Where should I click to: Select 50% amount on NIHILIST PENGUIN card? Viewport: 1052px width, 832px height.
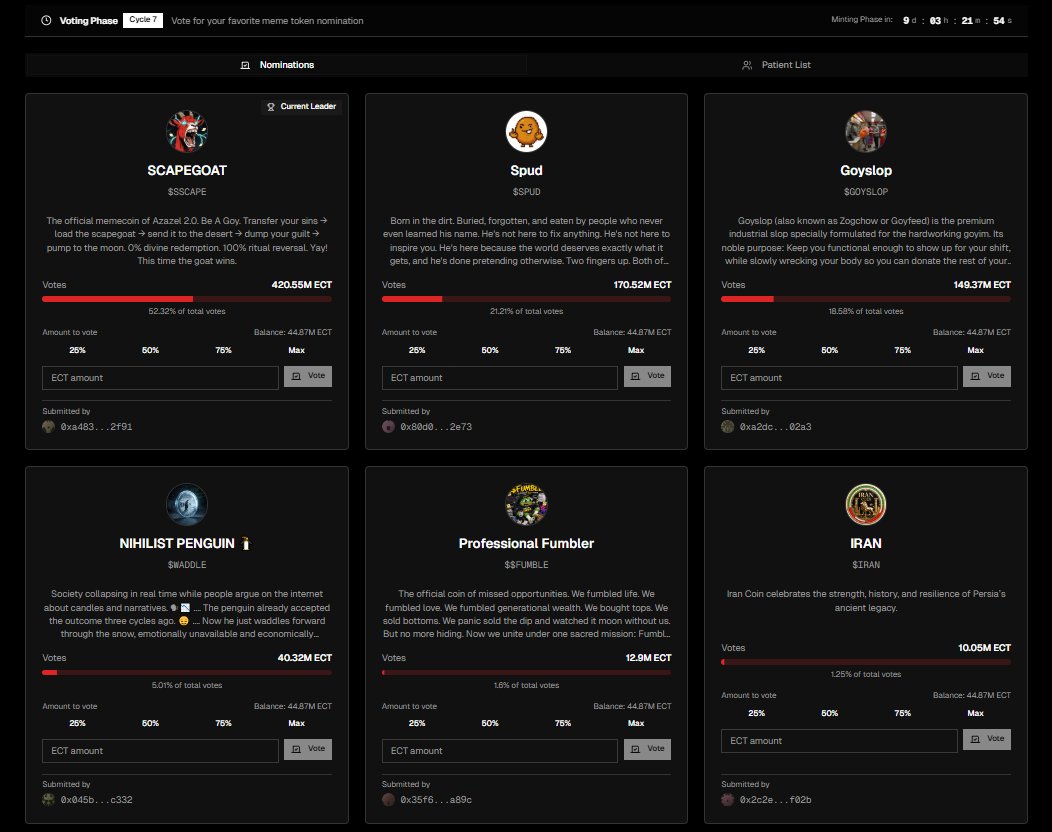(x=150, y=723)
